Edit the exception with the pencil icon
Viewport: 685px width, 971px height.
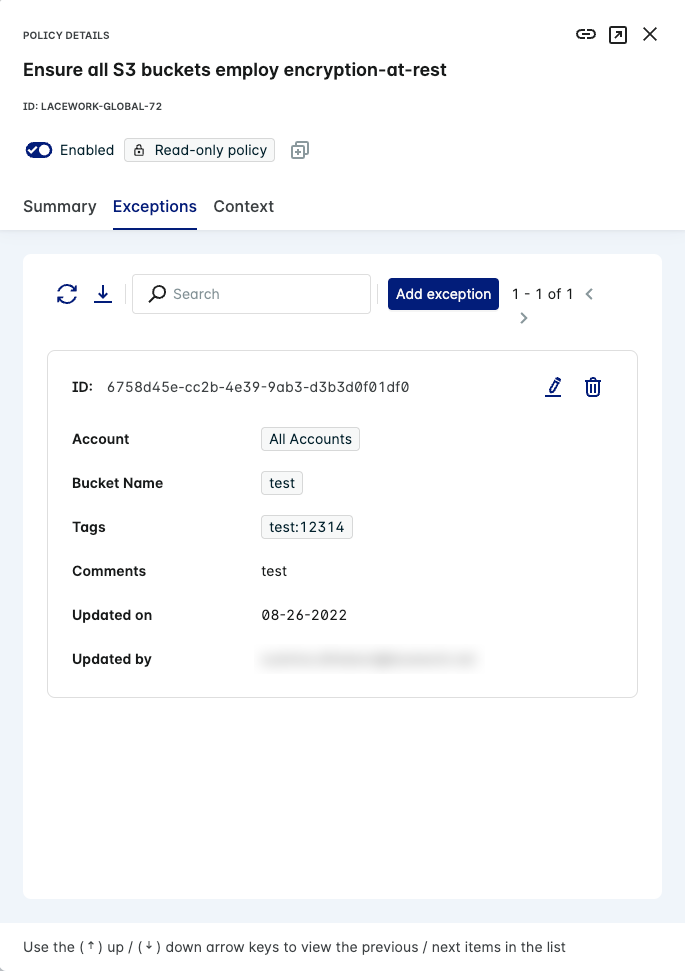(553, 387)
